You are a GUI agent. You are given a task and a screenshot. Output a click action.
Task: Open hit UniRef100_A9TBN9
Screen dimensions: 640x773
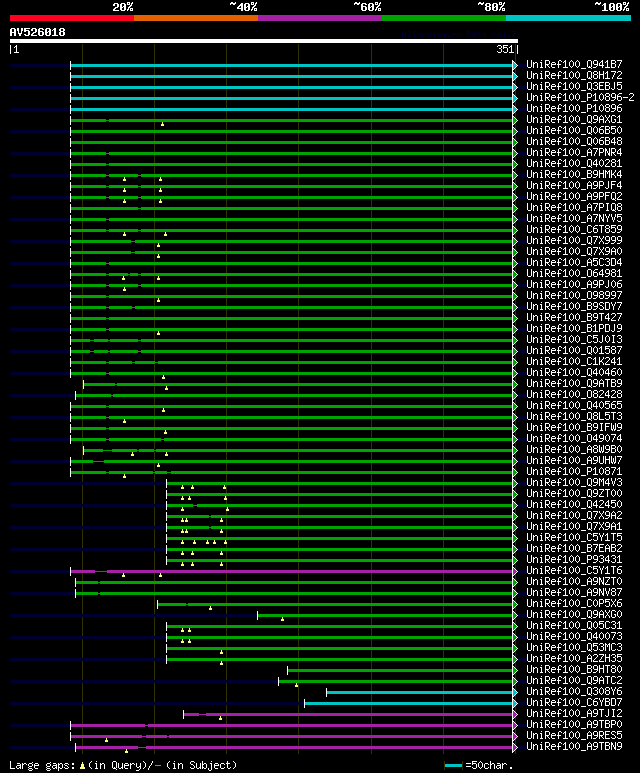574,747
